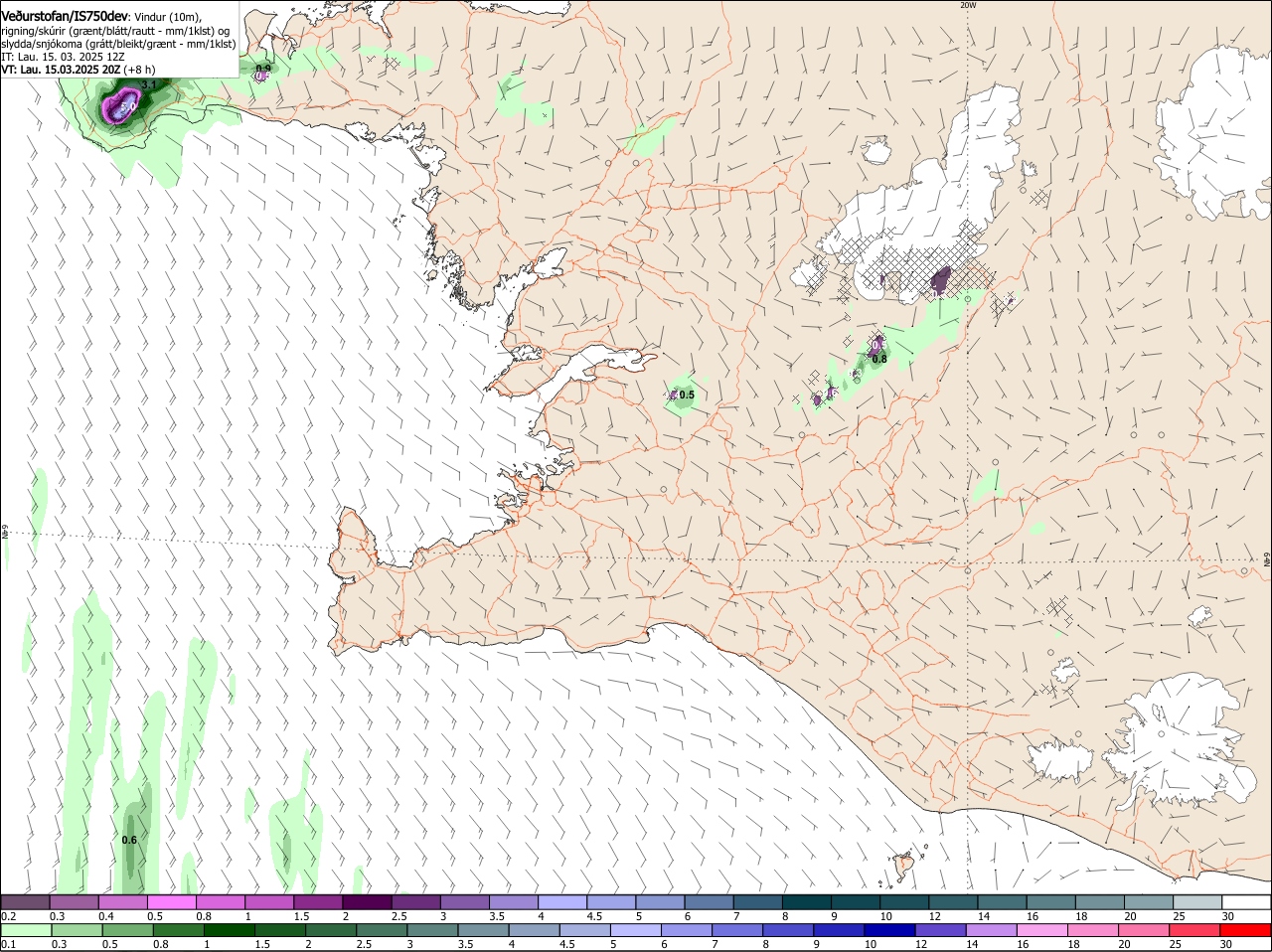Click the '0.5' value label on the map
1272x952 pixels.
[687, 395]
